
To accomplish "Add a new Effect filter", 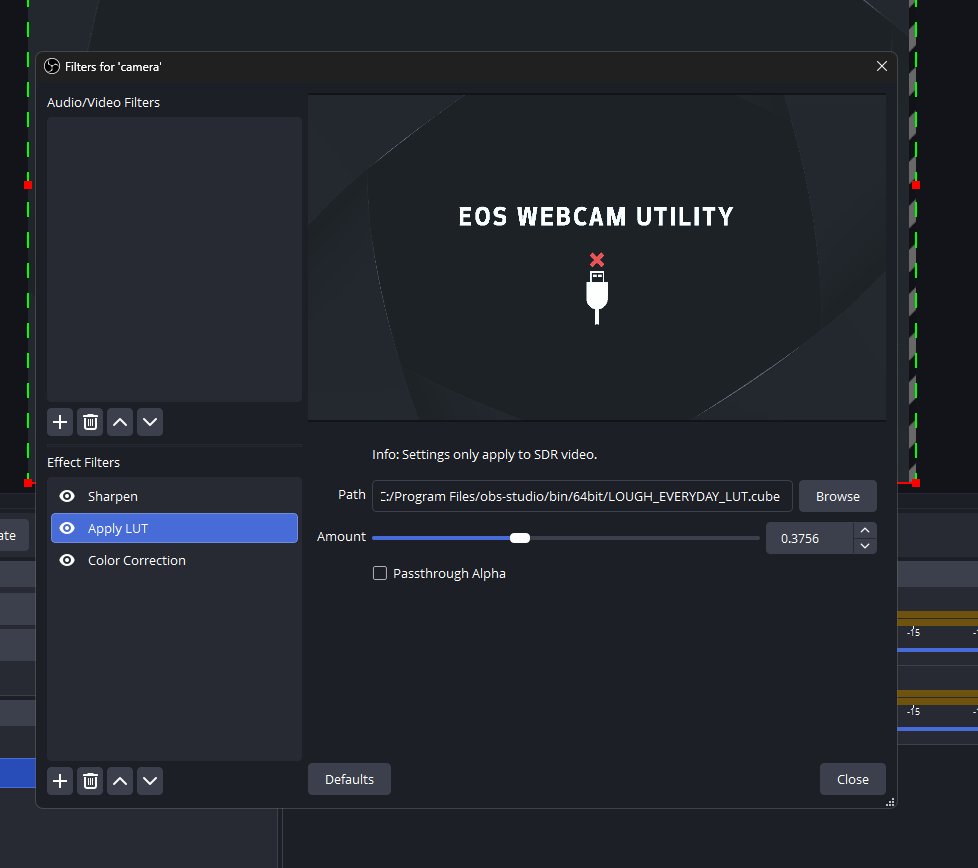I will pos(60,781).
